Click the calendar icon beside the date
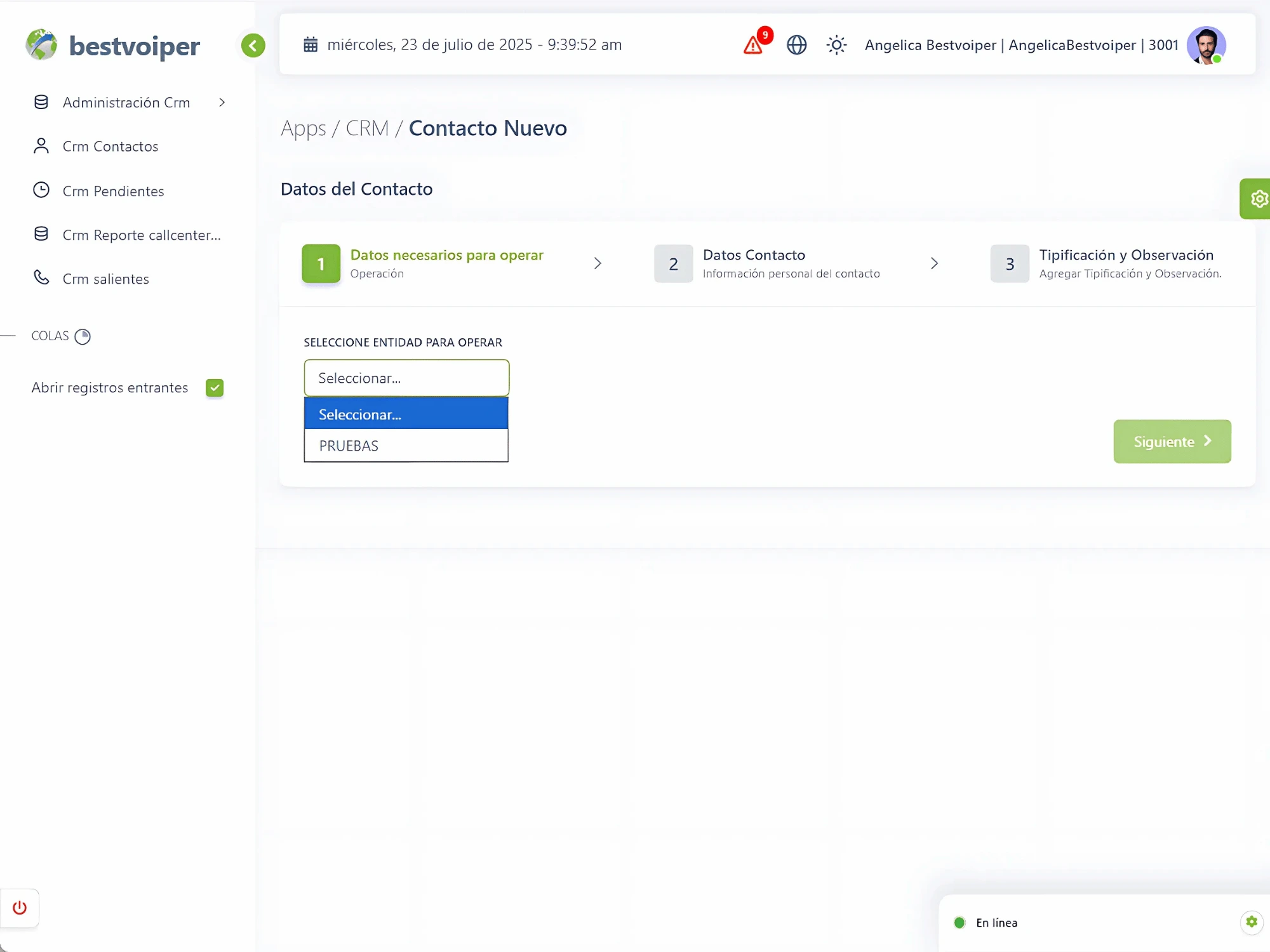The height and width of the screenshot is (952, 1270). [311, 45]
